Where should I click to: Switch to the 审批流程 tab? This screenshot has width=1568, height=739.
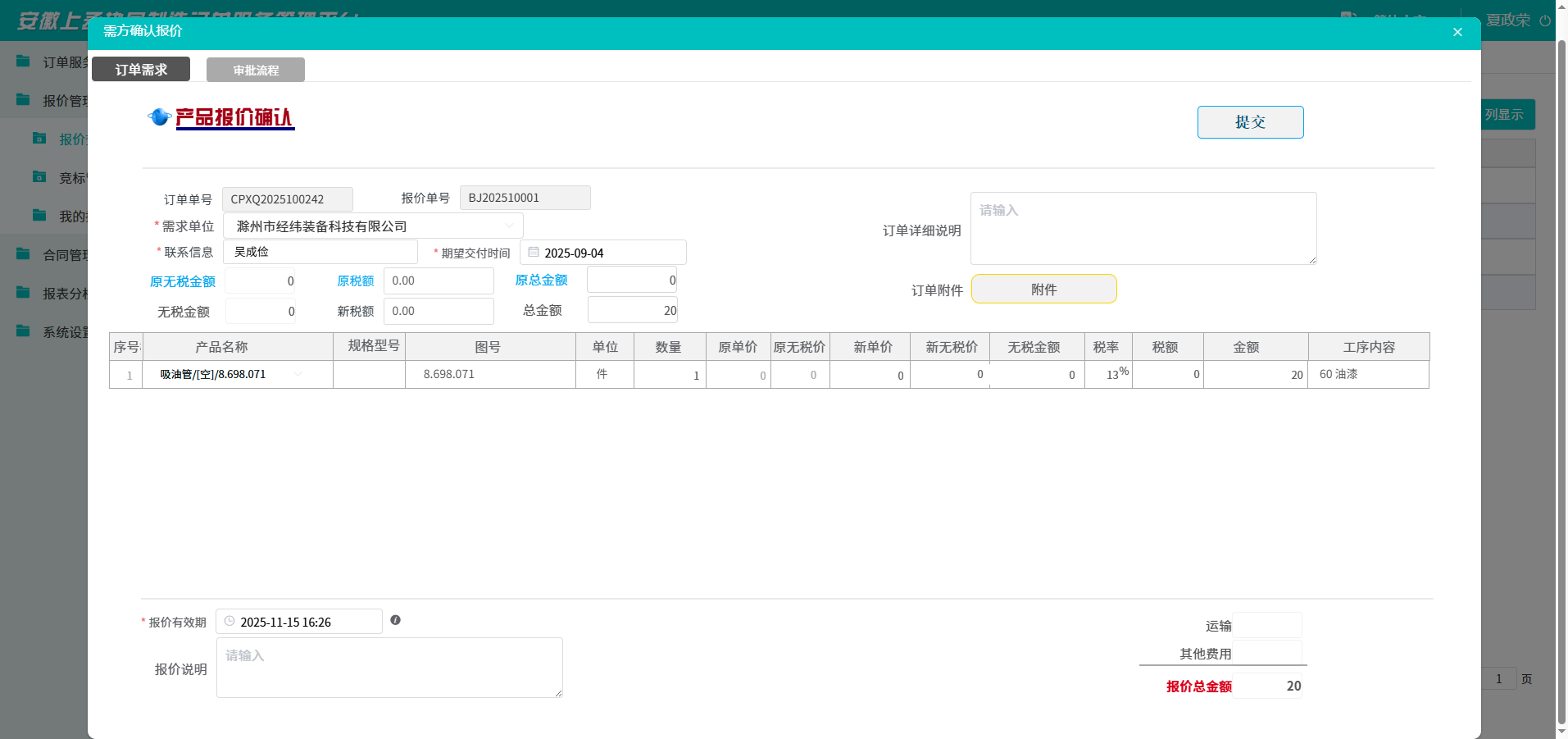pyautogui.click(x=256, y=71)
